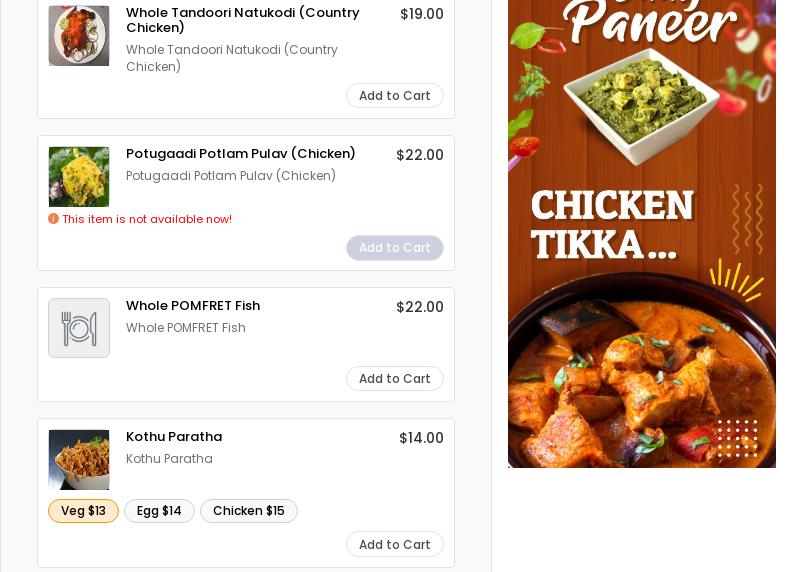Click the $22.00 price of POMFRET Fish
The height and width of the screenshot is (572, 792).
(420, 307)
